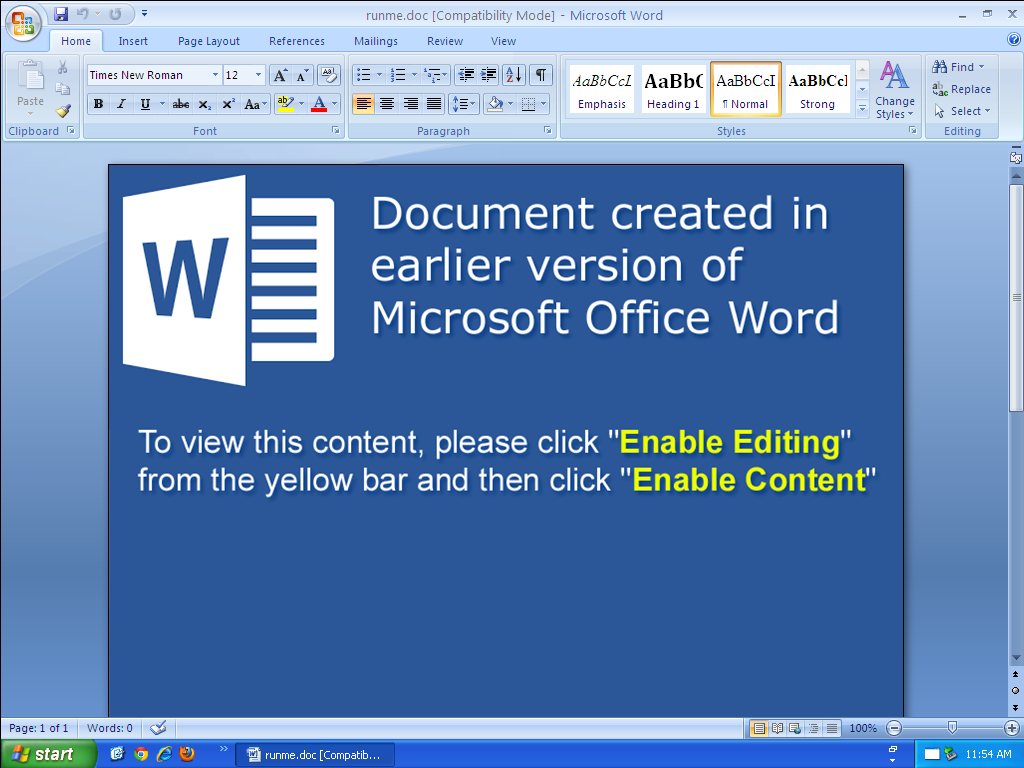Click the zoom out minus button
The image size is (1024, 768).
point(894,728)
